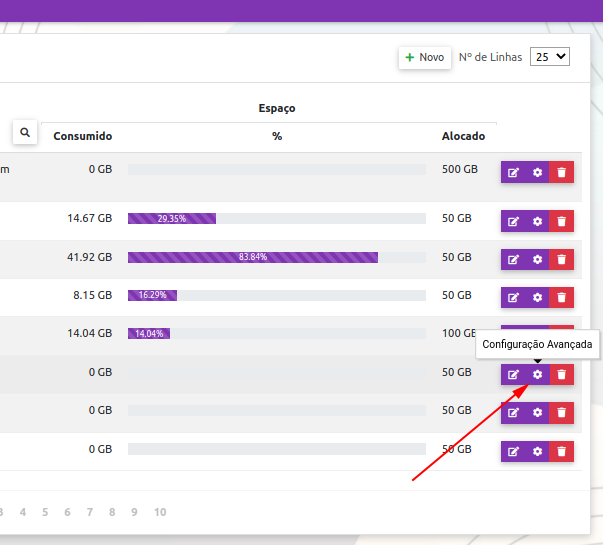
Task: Click the 29.35% usage progress bar
Action: tap(172, 218)
